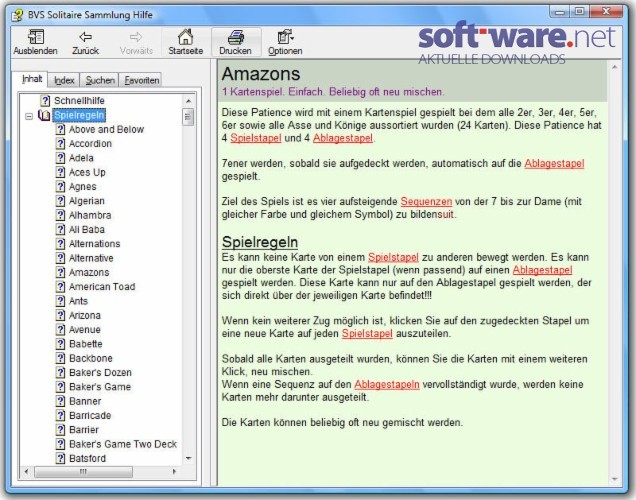Image resolution: width=636 pixels, height=500 pixels.
Task: Click content pane scroll down arrow
Action: (x=615, y=479)
